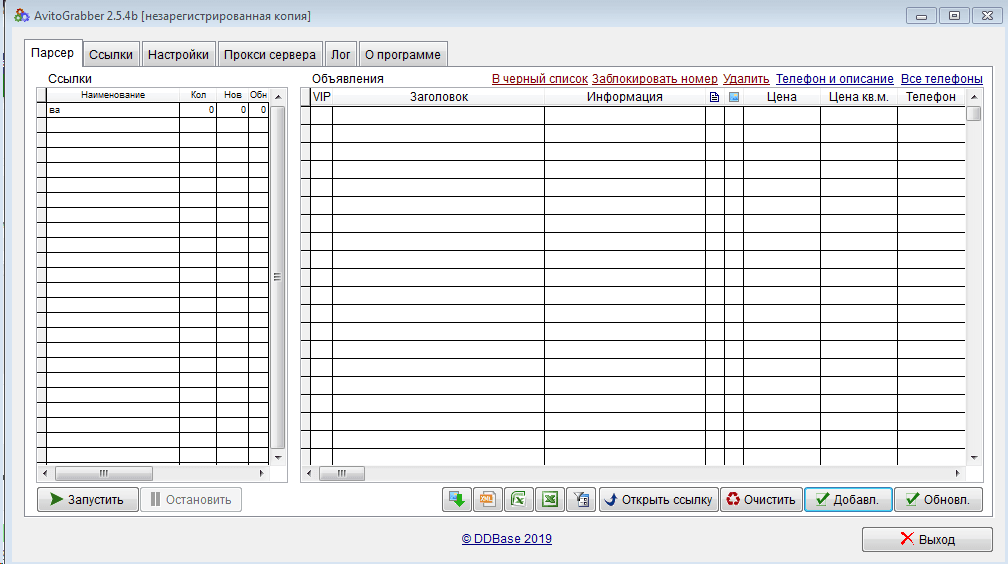Image resolution: width=1008 pixels, height=564 pixels.
Task: Click the XML export icon
Action: point(487,500)
